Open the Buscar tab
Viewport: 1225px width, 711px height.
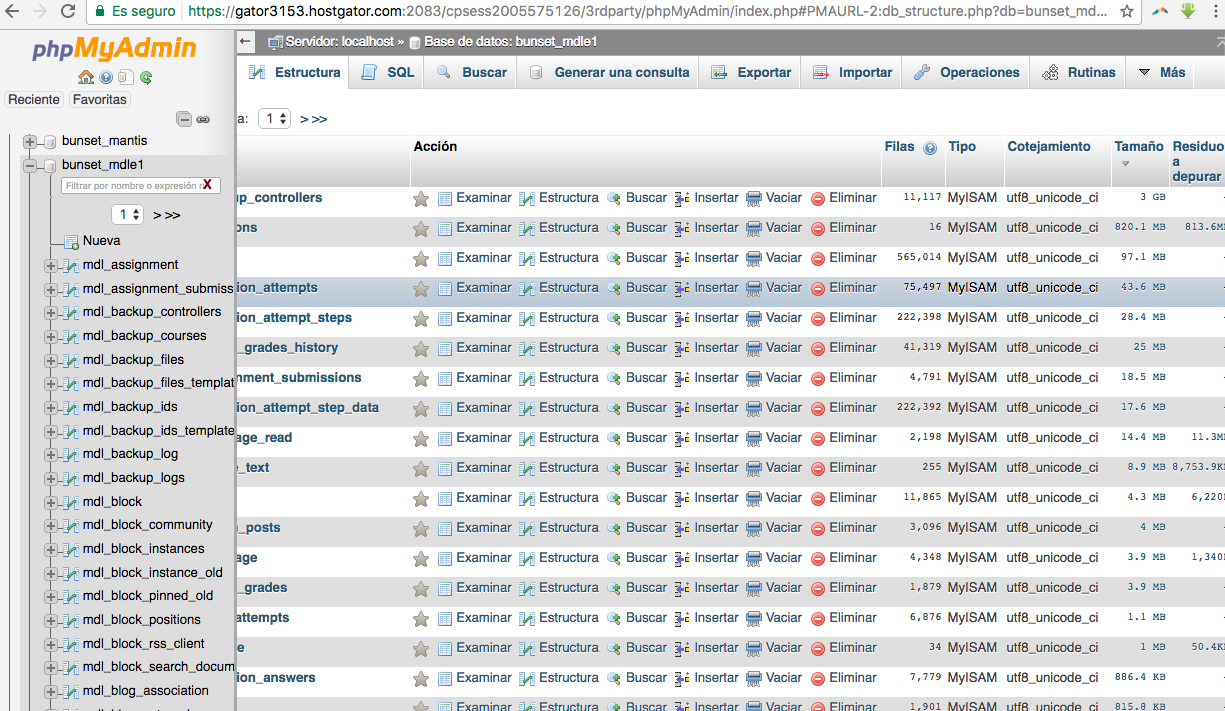click(471, 72)
